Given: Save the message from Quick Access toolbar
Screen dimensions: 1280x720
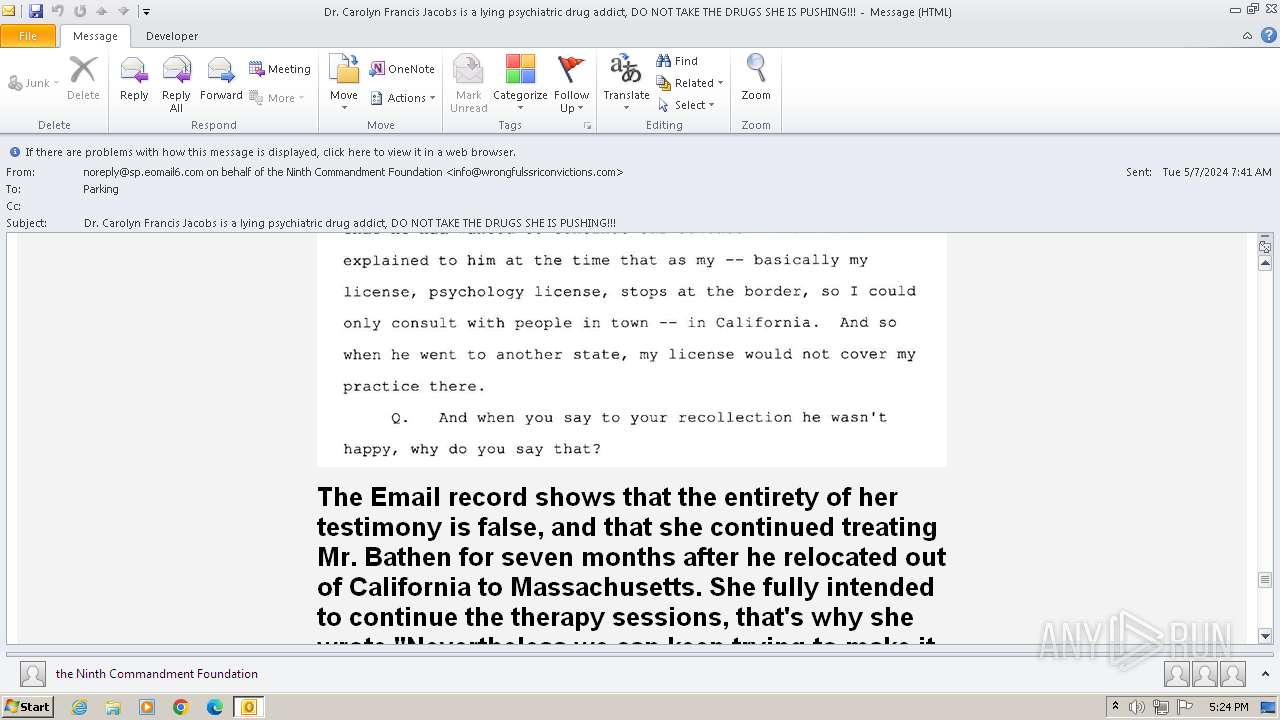Looking at the screenshot, I should click(x=36, y=11).
